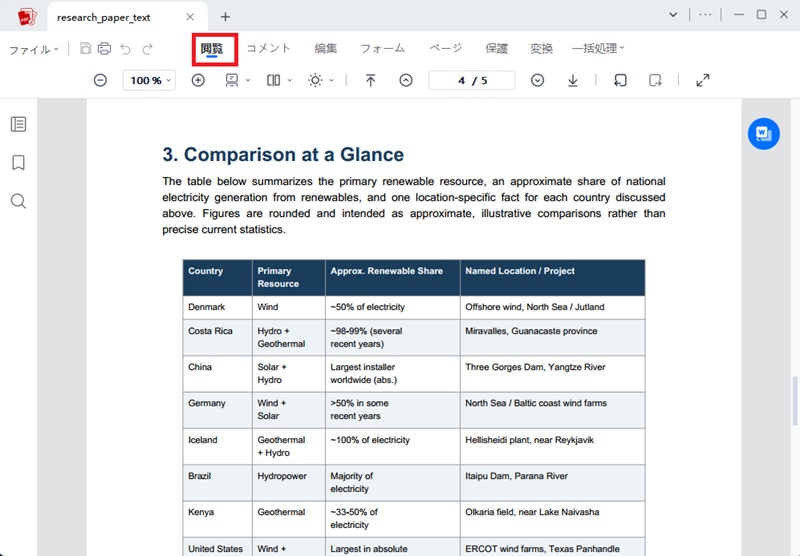
Task: Open the bookmarks panel icon
Action: click(x=18, y=163)
